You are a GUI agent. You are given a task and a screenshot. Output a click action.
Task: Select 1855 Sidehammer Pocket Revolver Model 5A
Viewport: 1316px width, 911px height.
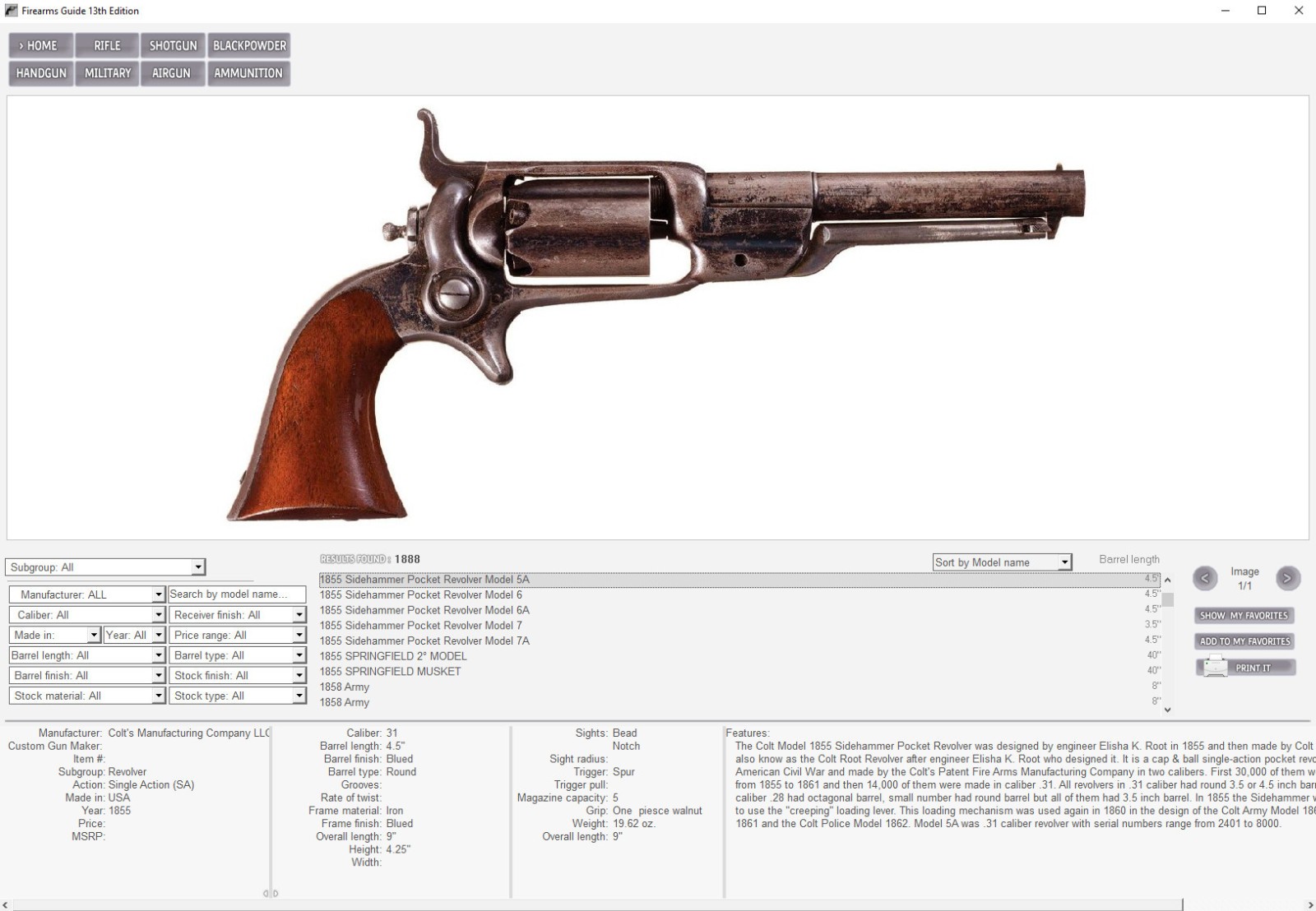coord(739,580)
